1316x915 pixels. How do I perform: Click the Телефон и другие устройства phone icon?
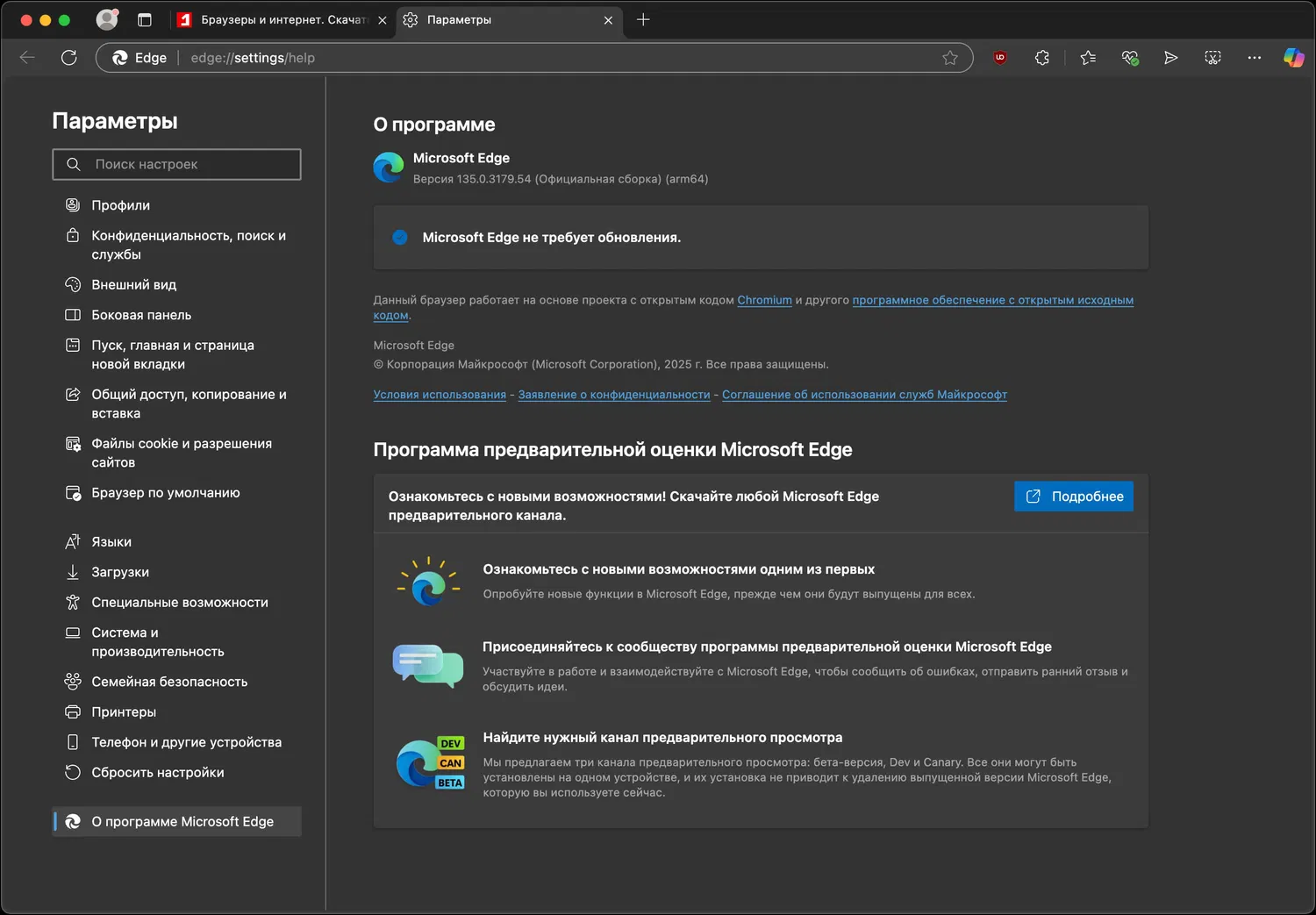73,742
